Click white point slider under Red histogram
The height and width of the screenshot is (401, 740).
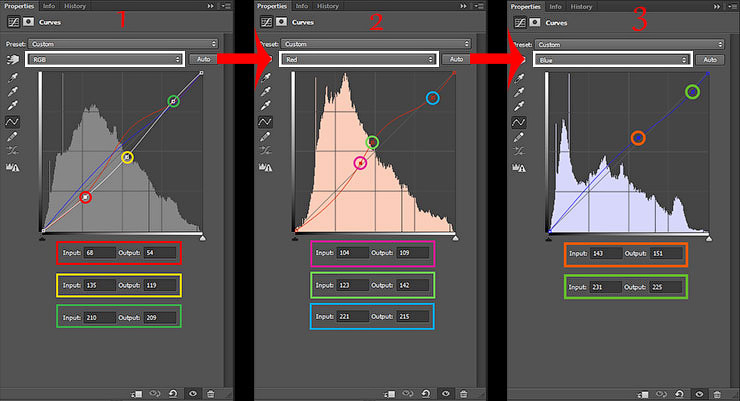(455, 238)
